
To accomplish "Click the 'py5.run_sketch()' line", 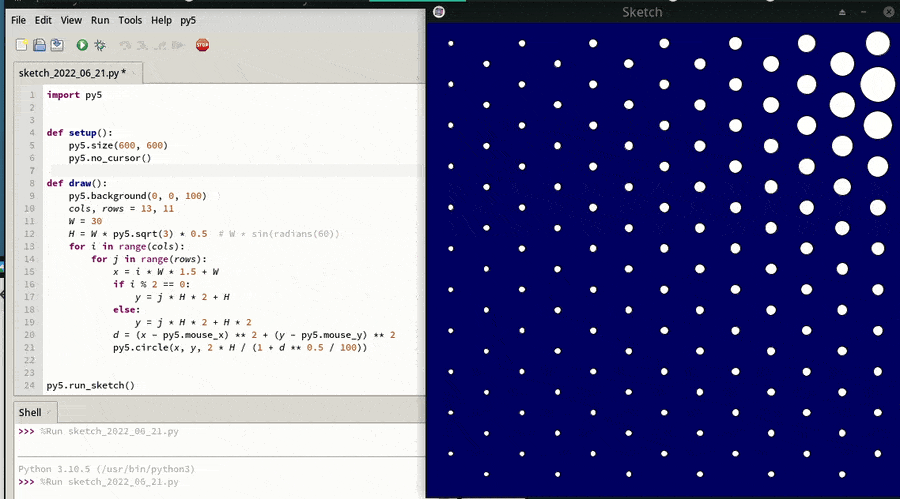I will (x=90, y=385).
